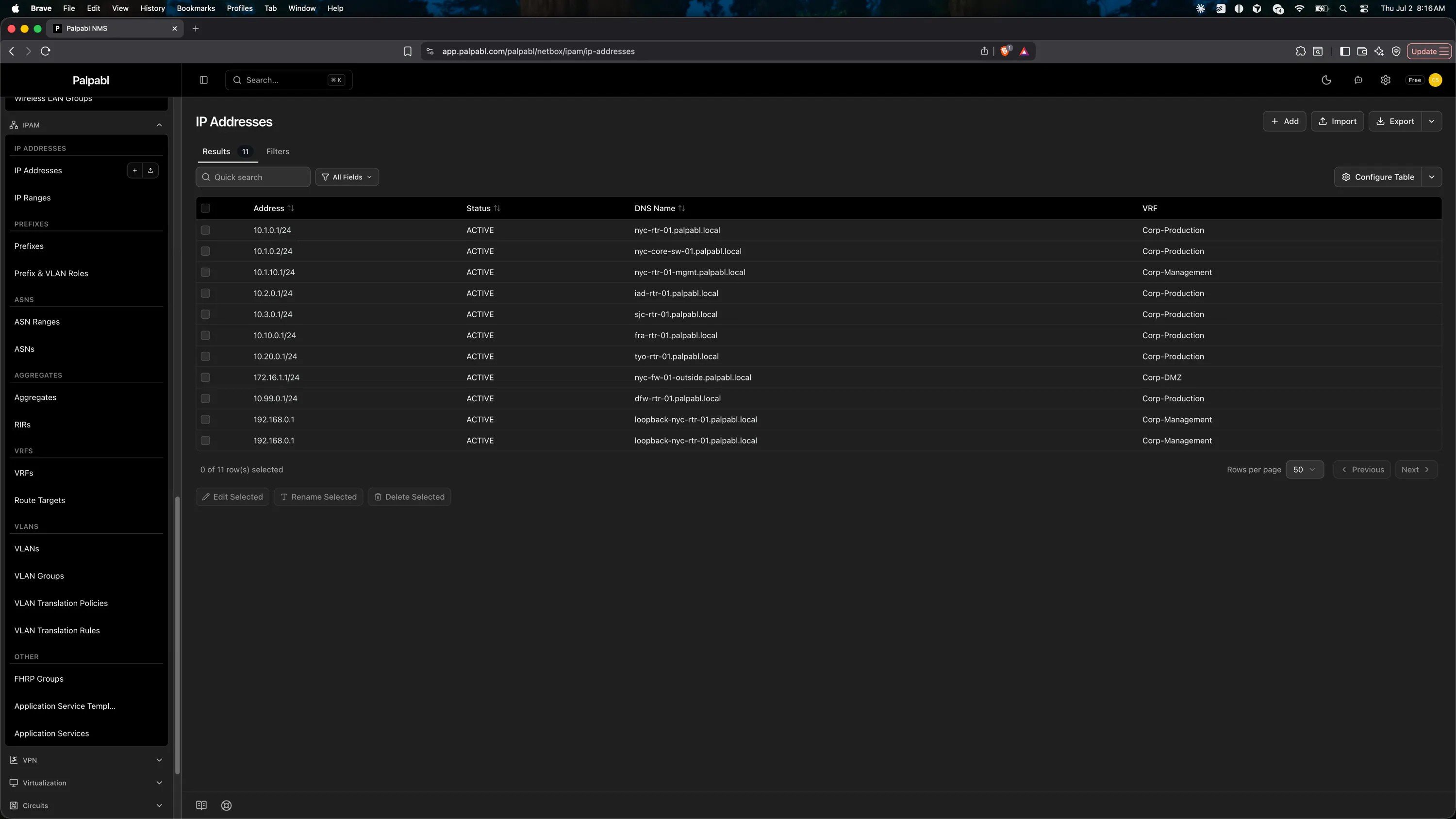Viewport: 1456px width, 819px height.
Task: Open macOS Spotlight search icon
Action: tap(1343, 8)
